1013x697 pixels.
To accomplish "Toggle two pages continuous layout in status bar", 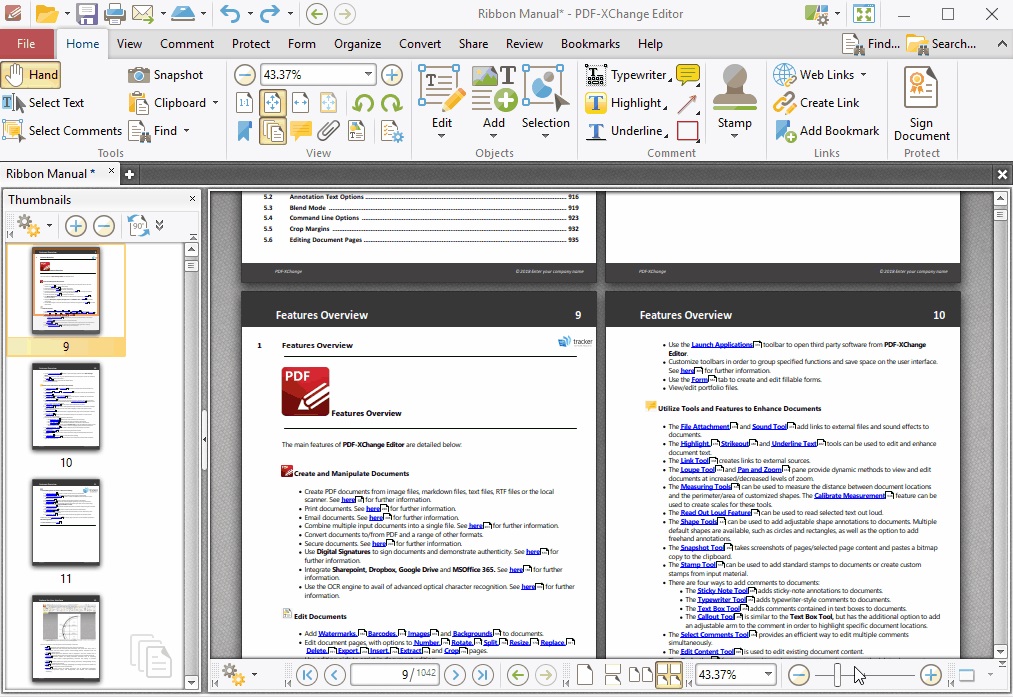I will click(669, 675).
